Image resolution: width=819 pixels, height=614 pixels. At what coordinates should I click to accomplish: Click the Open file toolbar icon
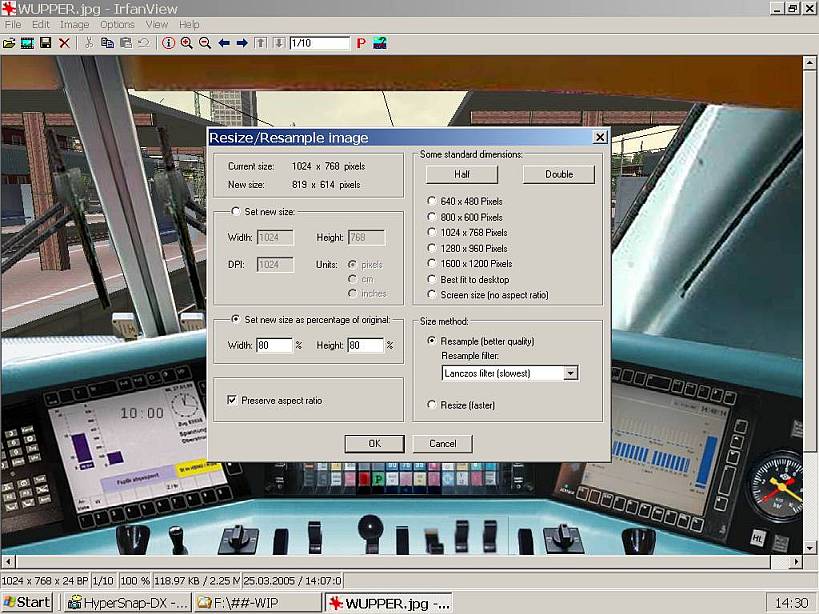point(9,43)
